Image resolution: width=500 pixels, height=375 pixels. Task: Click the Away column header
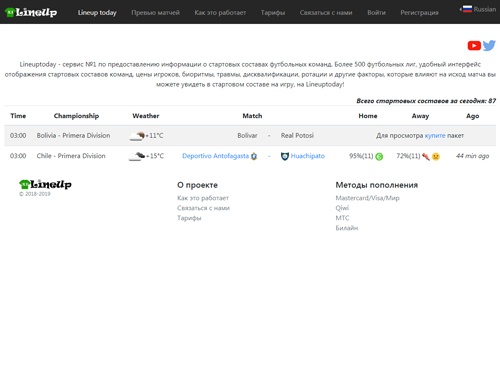click(420, 116)
